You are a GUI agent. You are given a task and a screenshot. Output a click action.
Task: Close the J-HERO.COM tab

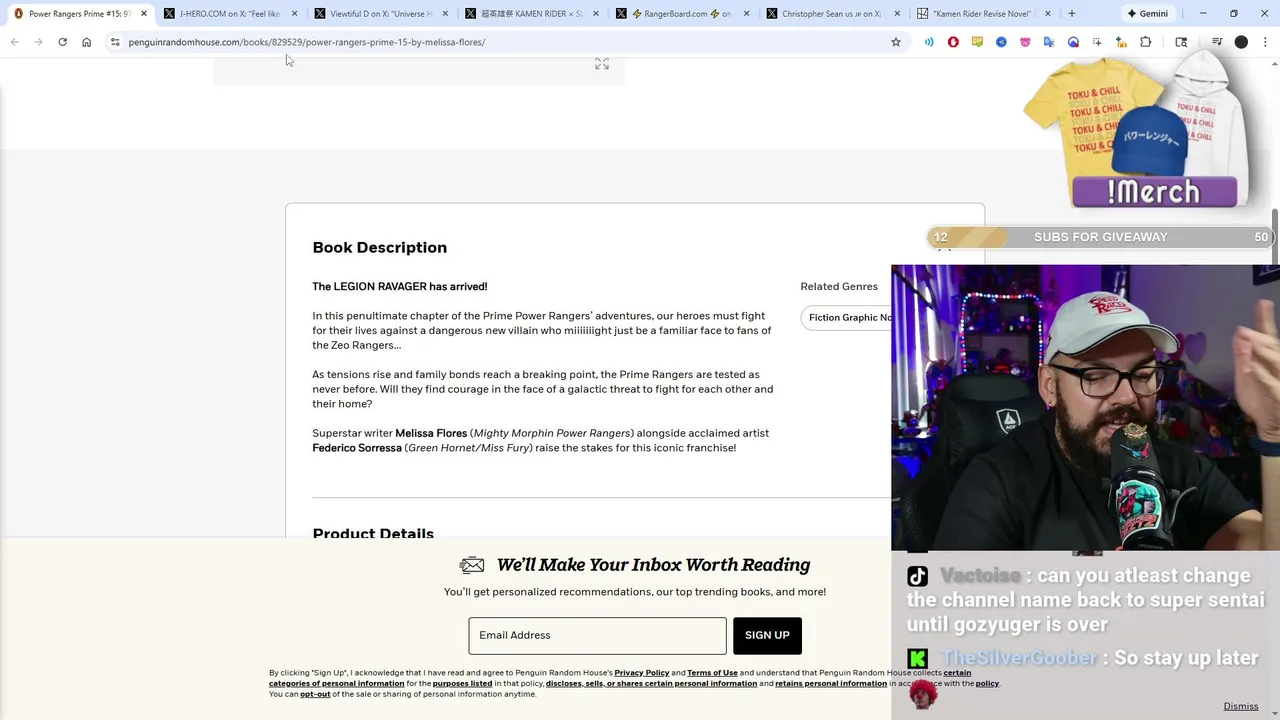click(x=294, y=13)
